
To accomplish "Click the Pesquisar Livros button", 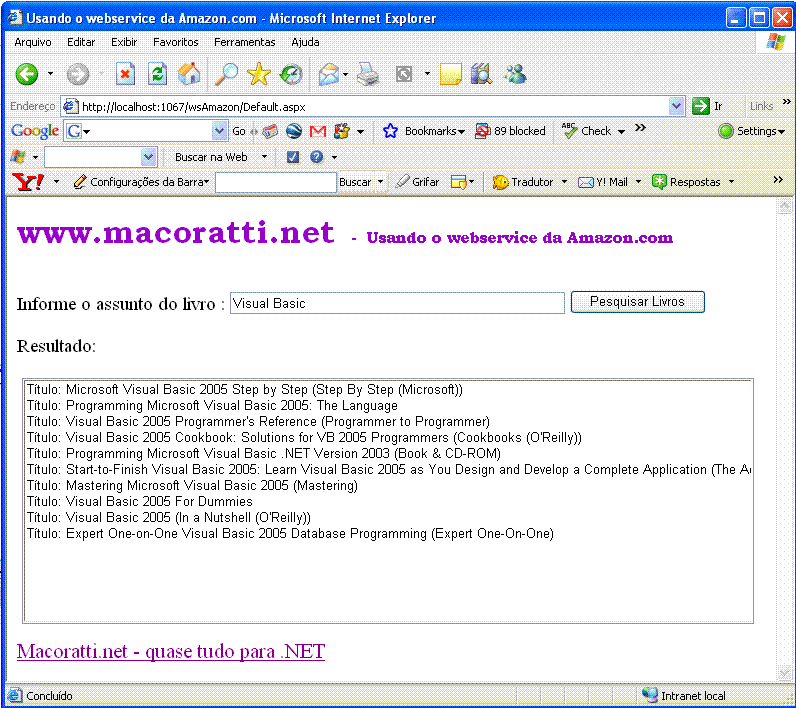I will click(638, 302).
